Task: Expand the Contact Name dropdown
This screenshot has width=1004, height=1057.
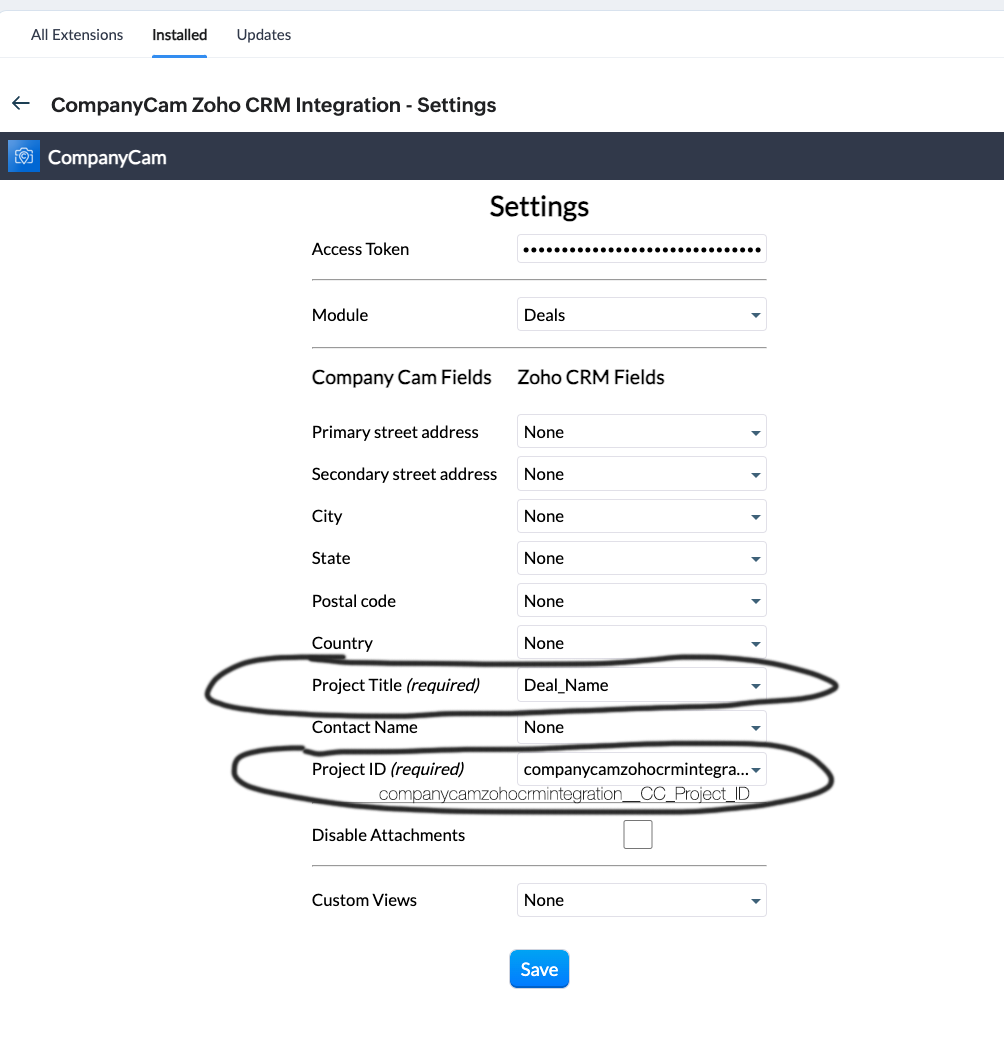Action: pos(641,727)
